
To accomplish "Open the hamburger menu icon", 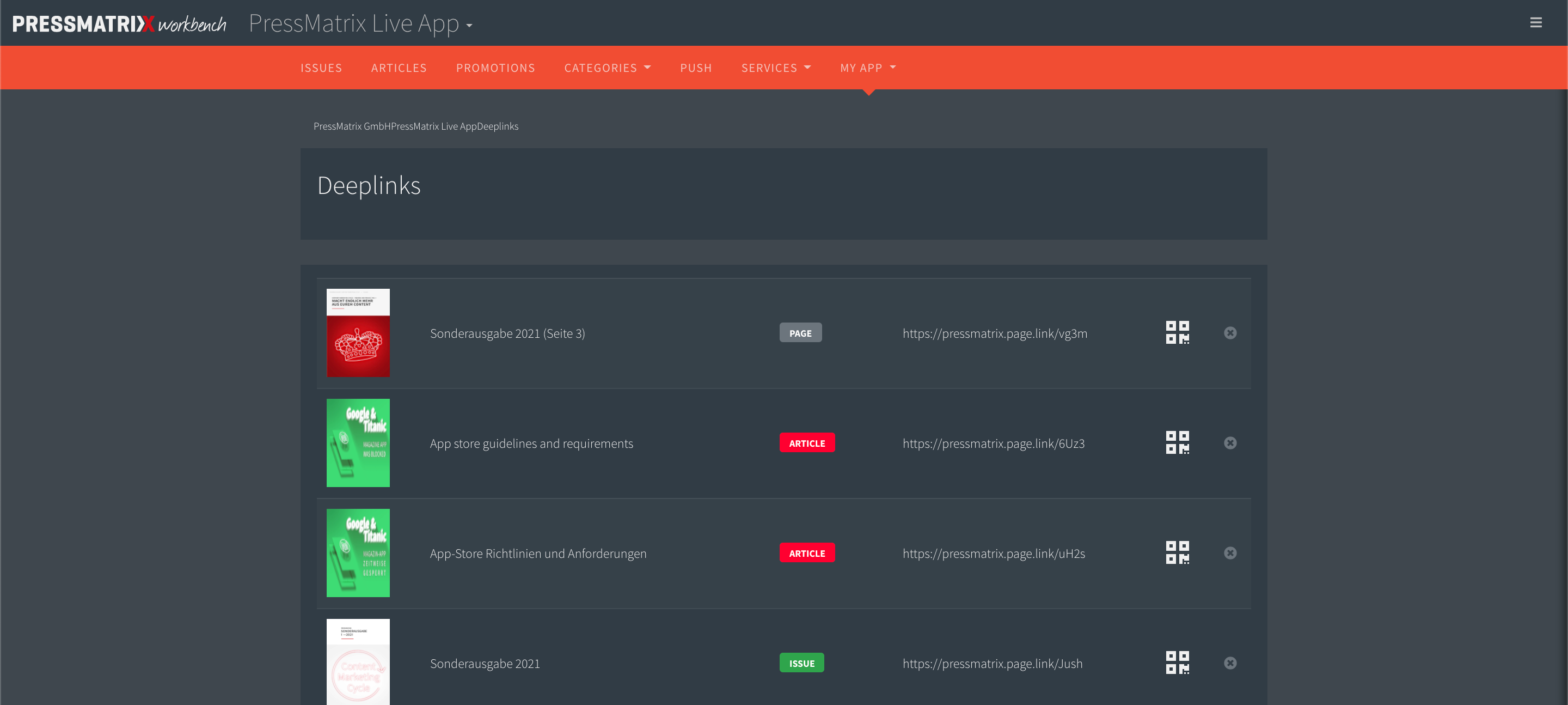I will (x=1536, y=22).
